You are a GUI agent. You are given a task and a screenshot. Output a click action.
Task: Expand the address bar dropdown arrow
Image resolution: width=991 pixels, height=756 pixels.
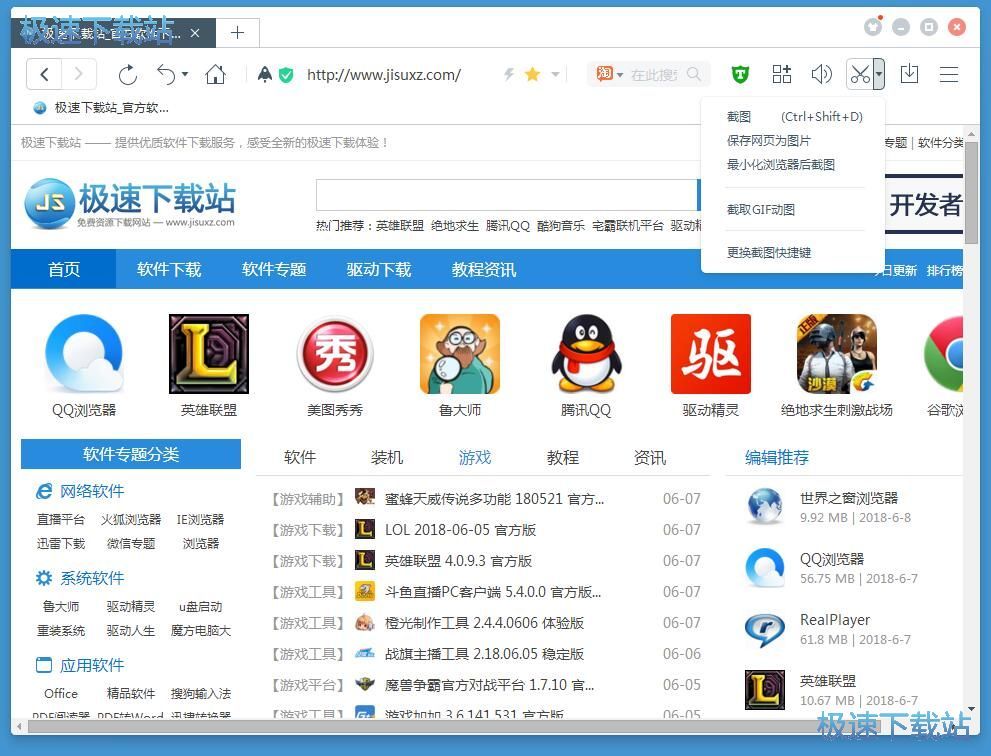(556, 74)
